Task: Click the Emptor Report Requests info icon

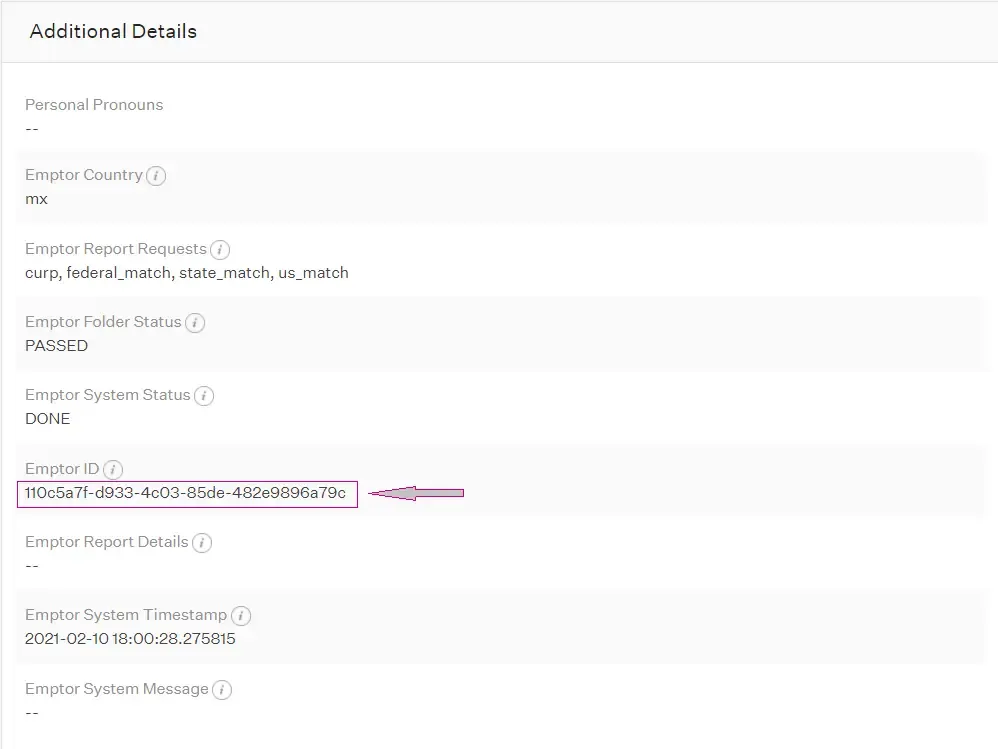Action: (x=219, y=249)
